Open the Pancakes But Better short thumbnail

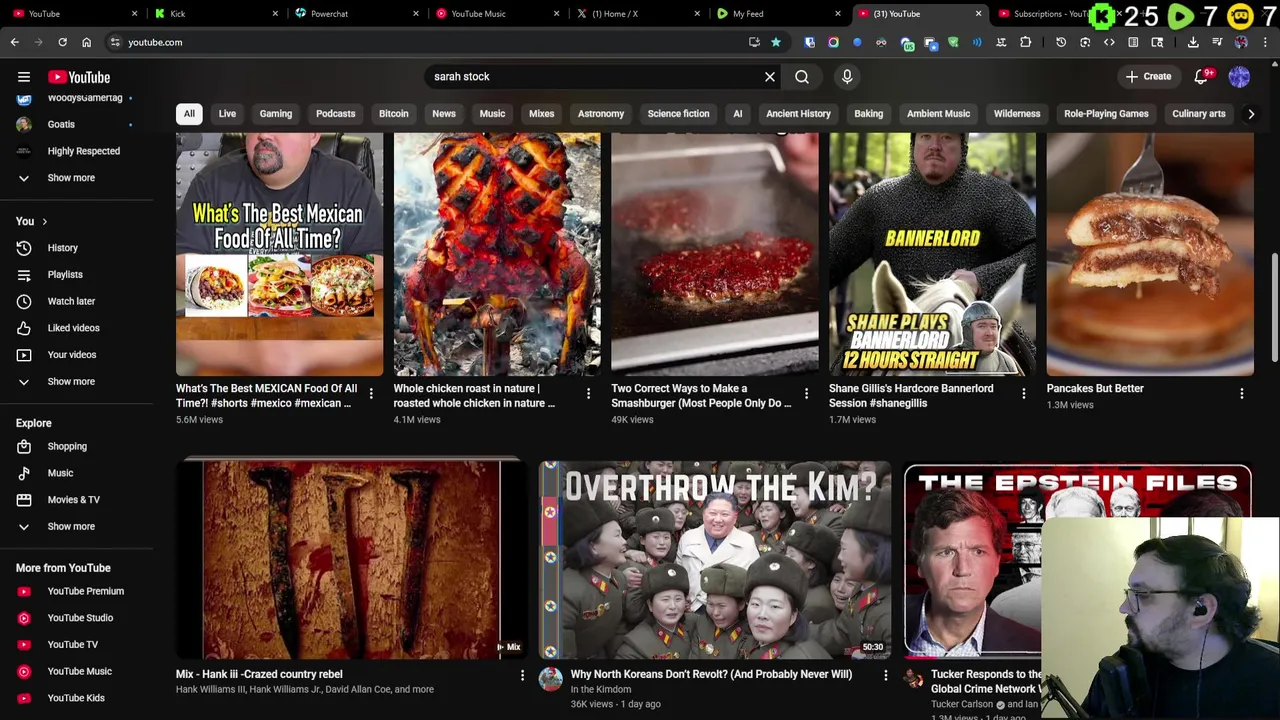(x=1150, y=254)
